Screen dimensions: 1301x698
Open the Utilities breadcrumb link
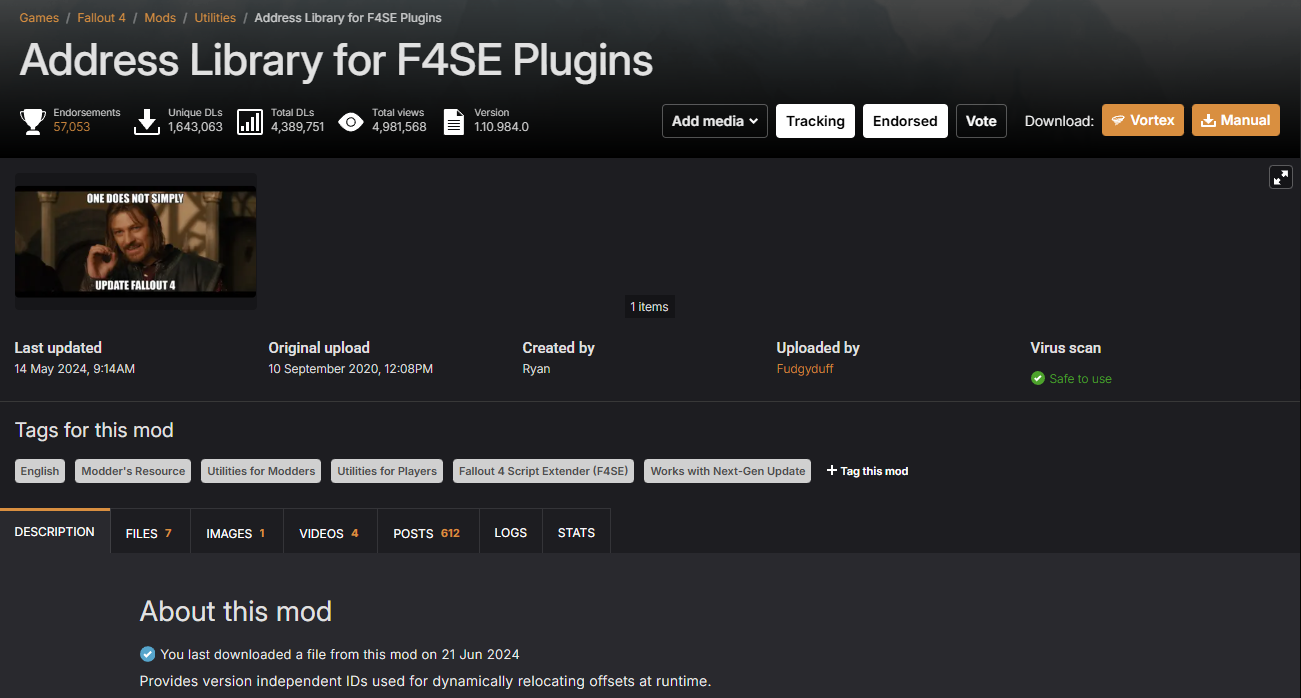[215, 18]
